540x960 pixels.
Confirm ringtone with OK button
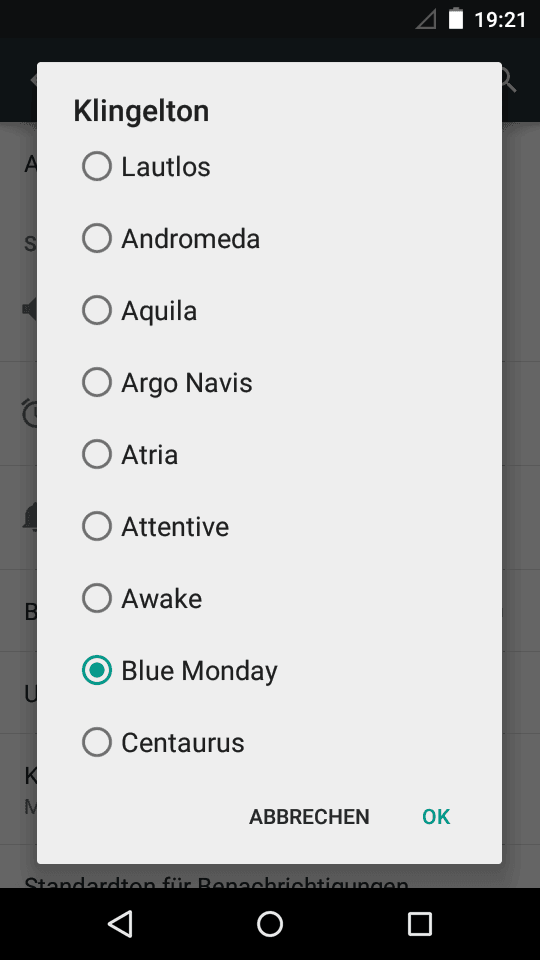[x=436, y=817]
